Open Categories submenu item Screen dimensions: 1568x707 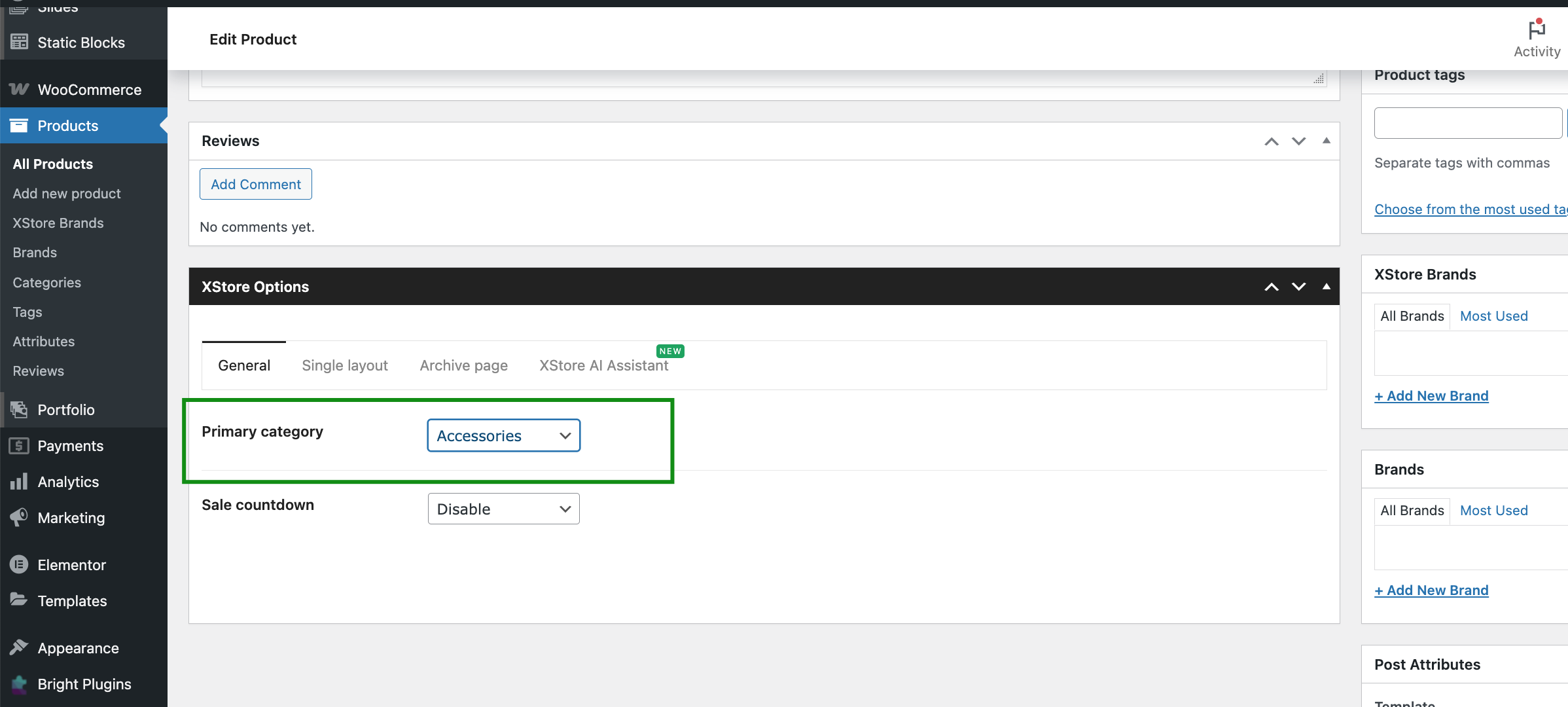click(x=47, y=282)
